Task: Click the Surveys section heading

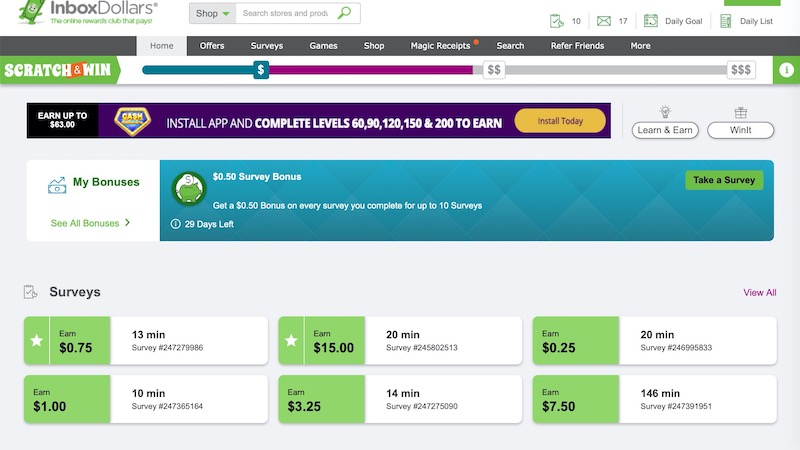Action: tap(75, 292)
